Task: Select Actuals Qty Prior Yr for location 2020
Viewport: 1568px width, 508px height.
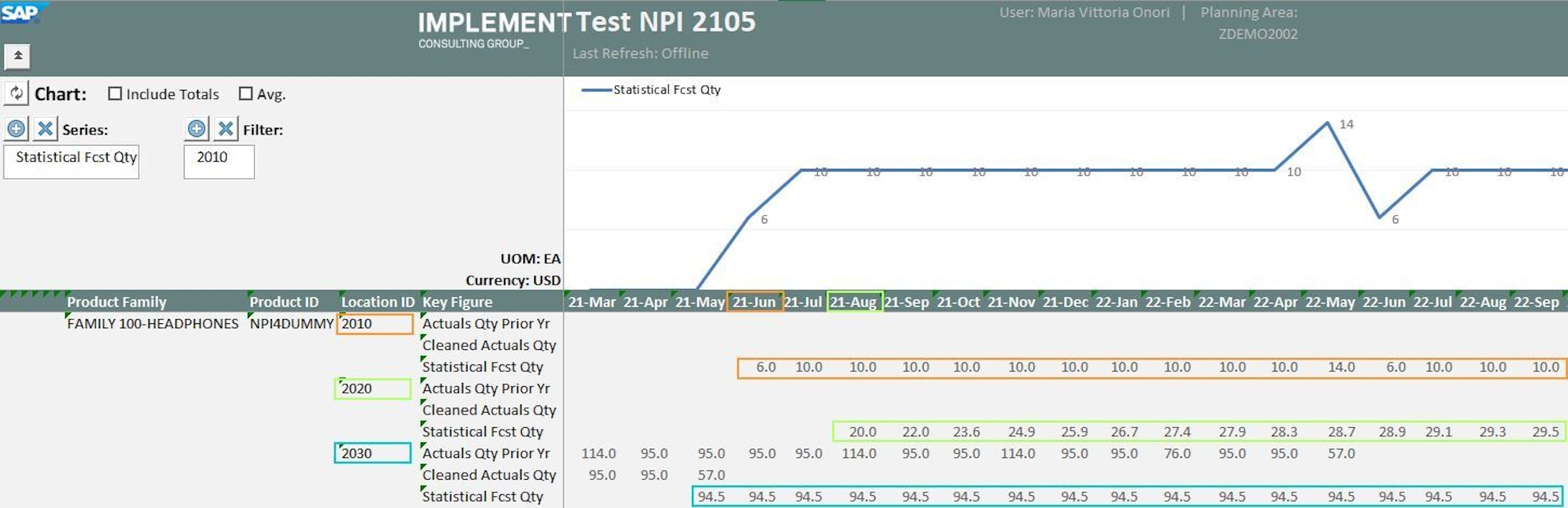Action: (485, 389)
